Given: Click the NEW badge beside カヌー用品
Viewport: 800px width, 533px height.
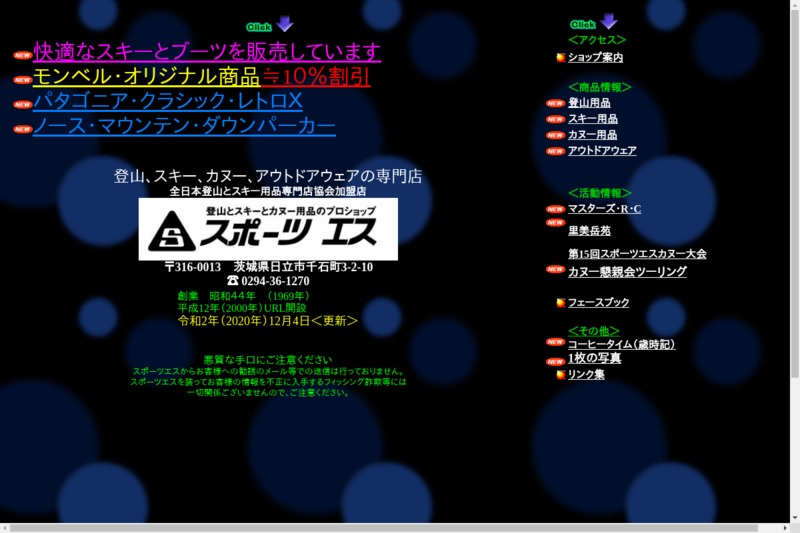Looking at the screenshot, I should [555, 135].
